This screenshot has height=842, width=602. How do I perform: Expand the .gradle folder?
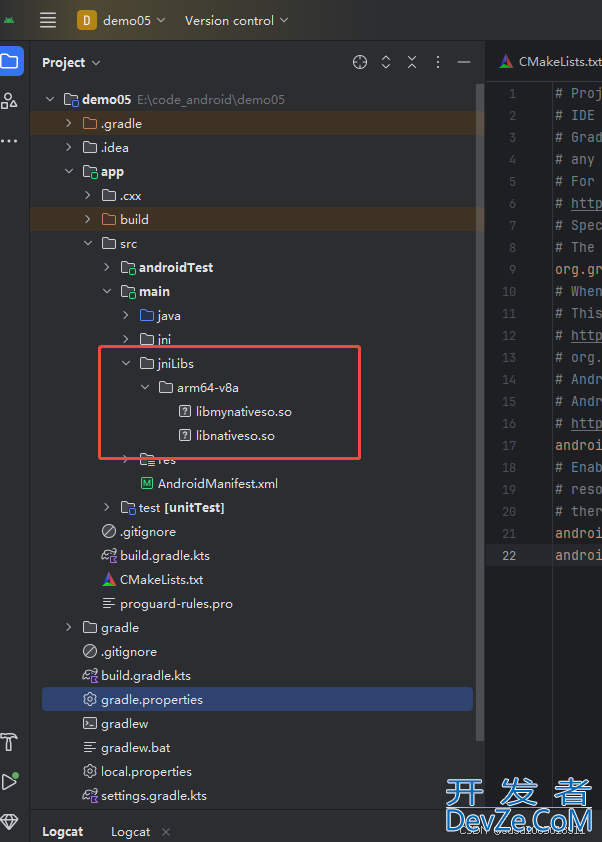pos(69,124)
